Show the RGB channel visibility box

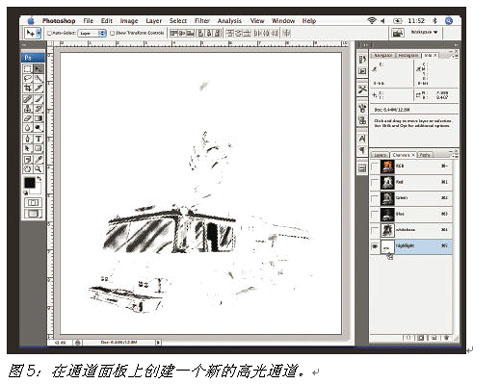click(x=375, y=166)
